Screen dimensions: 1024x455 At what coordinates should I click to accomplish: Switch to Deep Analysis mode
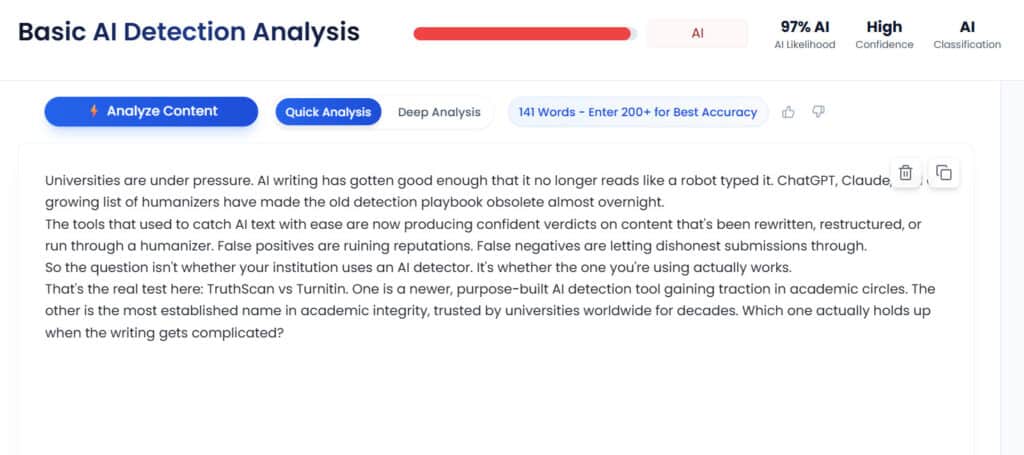pos(439,112)
